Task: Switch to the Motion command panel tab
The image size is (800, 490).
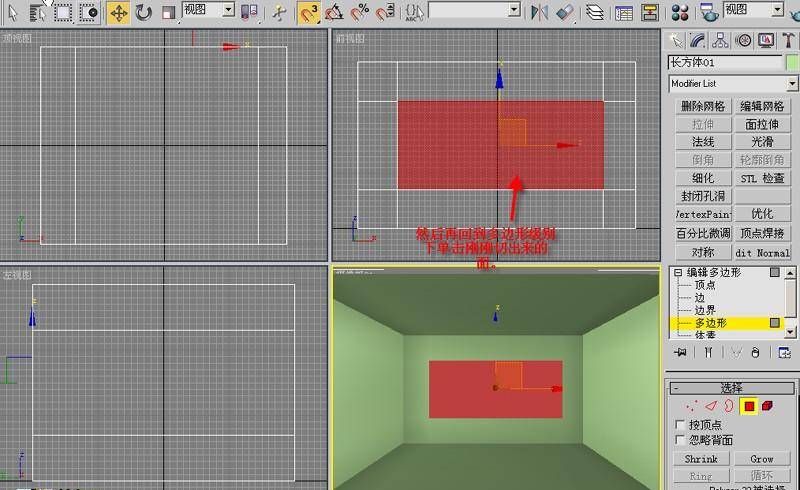Action: (x=743, y=40)
